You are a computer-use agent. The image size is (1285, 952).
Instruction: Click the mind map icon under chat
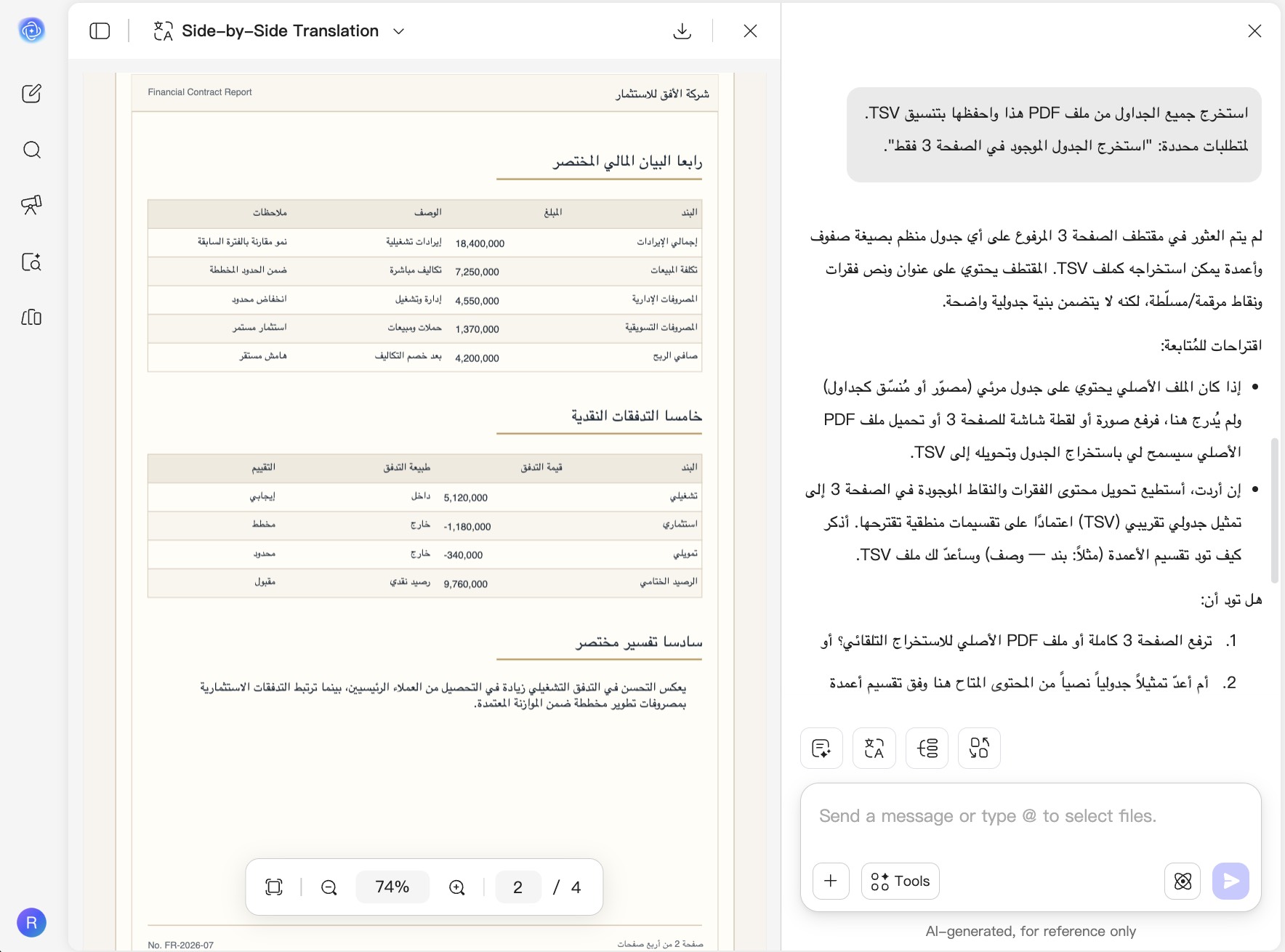pyautogui.click(x=927, y=748)
